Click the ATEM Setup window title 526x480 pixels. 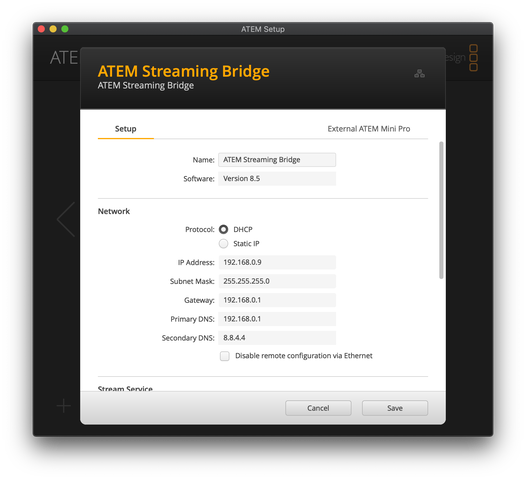263,29
